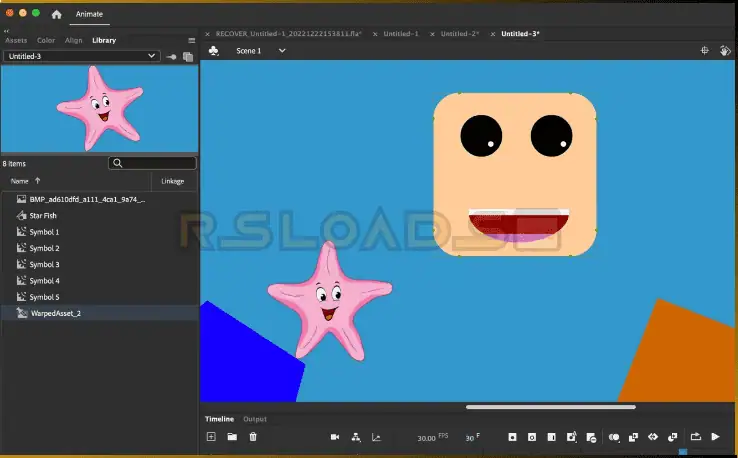Toggle the loop playback button

(x=695, y=437)
